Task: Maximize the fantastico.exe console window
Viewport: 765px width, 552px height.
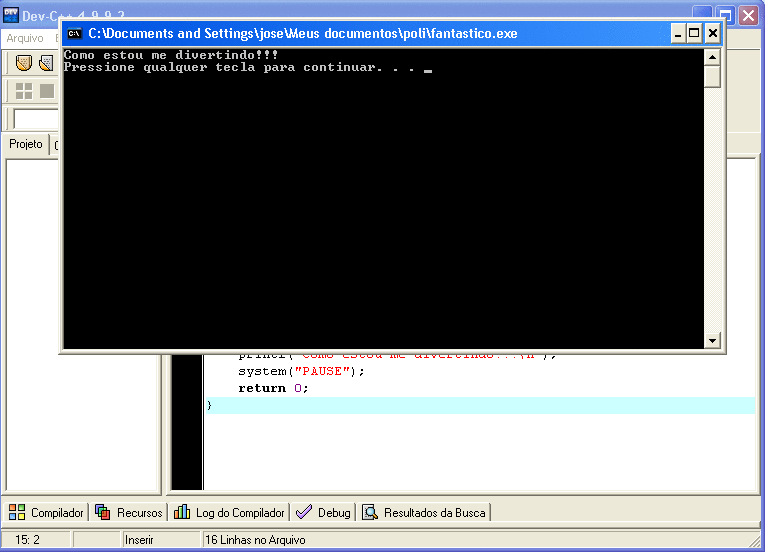Action: coord(695,33)
